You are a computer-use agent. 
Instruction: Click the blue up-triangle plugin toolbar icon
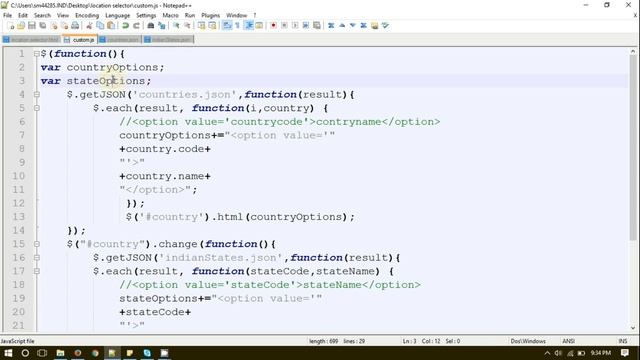342,26
